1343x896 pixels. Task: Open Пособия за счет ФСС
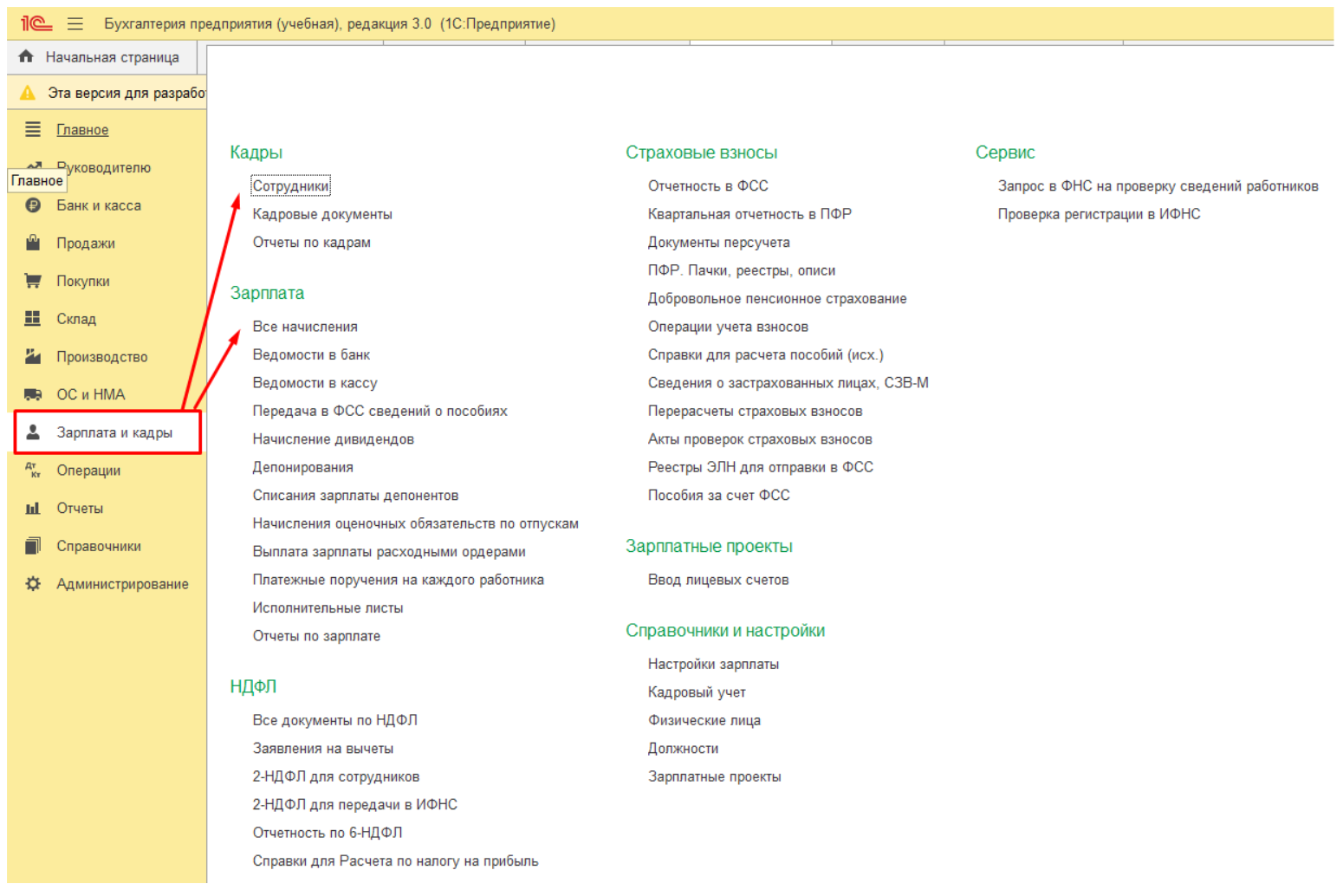coord(719,496)
